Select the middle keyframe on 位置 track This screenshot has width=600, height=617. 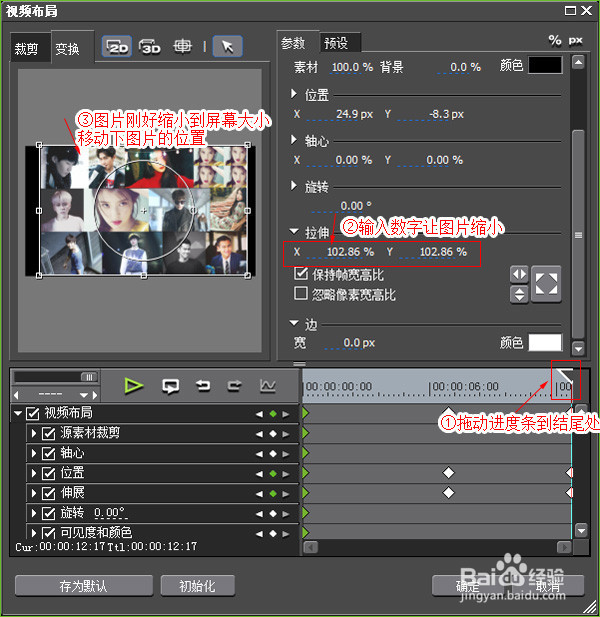[448, 472]
